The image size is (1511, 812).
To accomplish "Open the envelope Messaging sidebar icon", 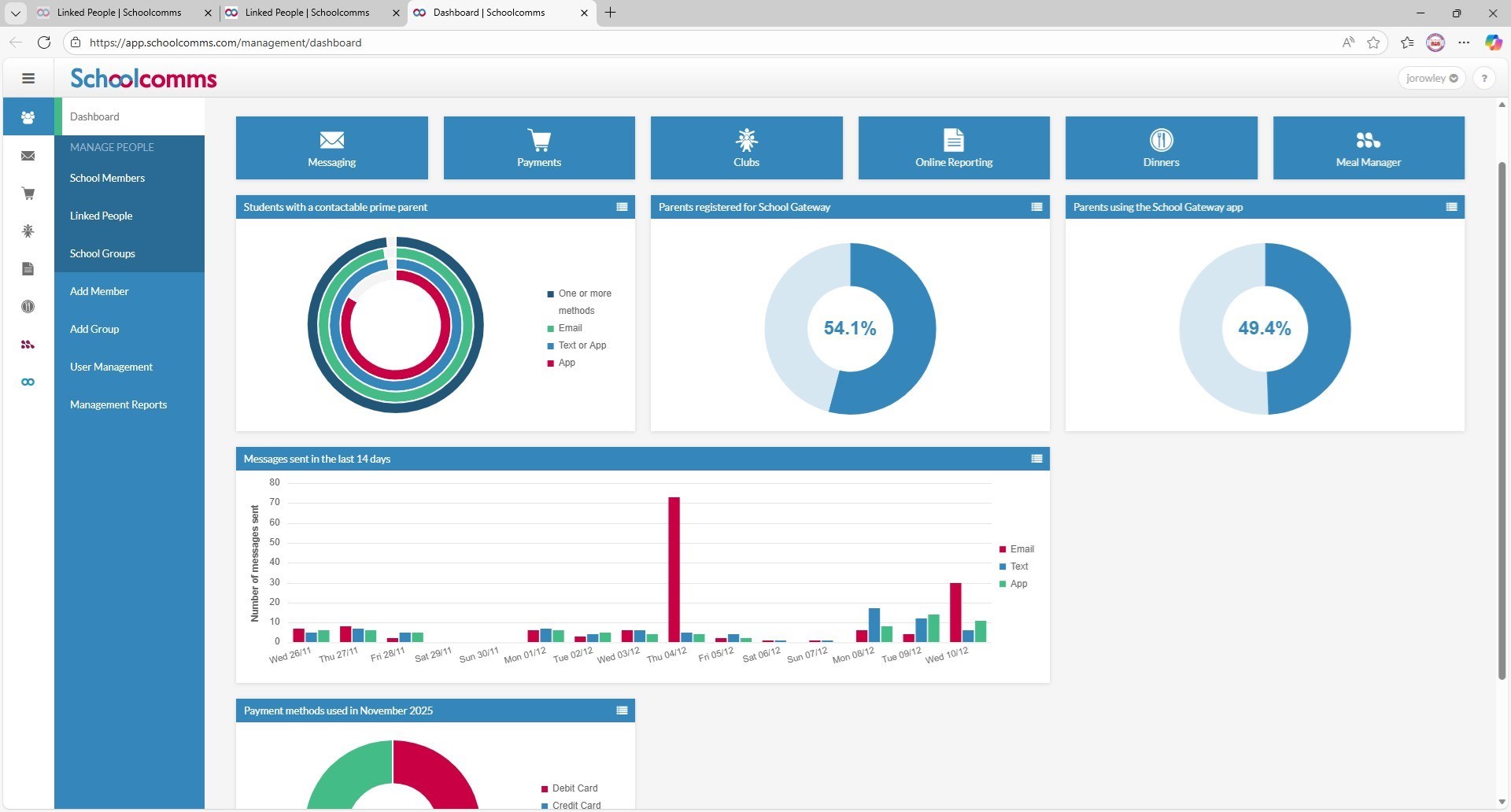I will coord(28,156).
